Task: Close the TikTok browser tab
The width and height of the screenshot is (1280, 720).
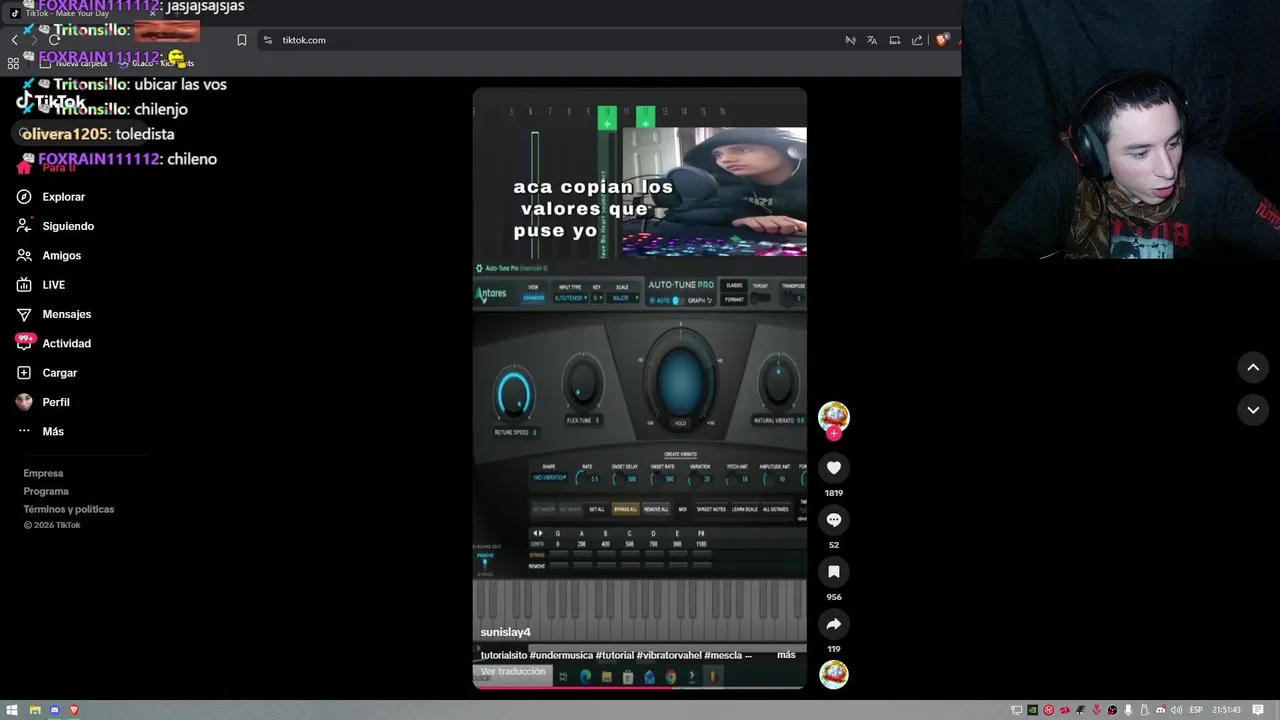Action: (153, 13)
